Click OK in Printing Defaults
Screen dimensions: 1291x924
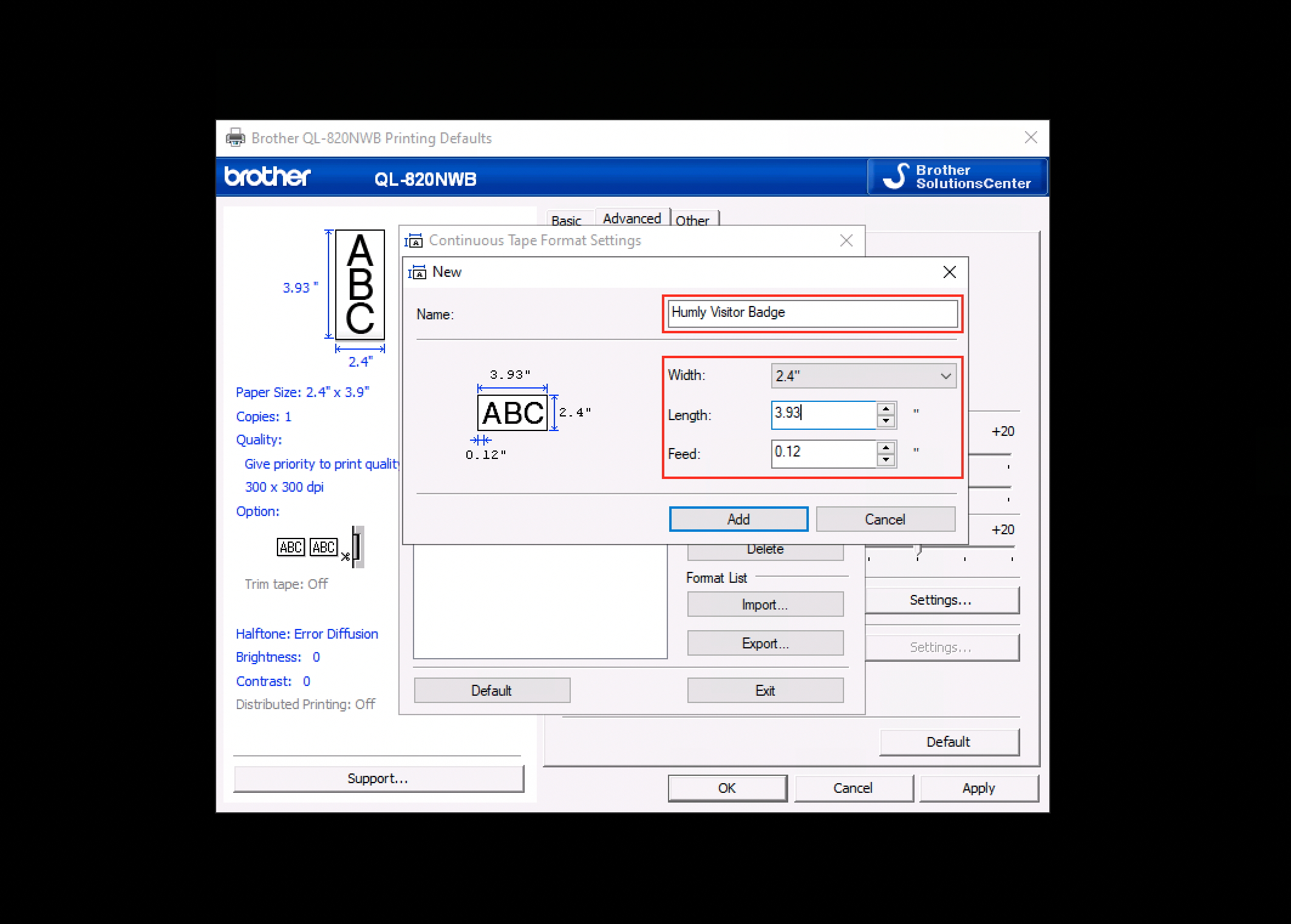[x=727, y=788]
